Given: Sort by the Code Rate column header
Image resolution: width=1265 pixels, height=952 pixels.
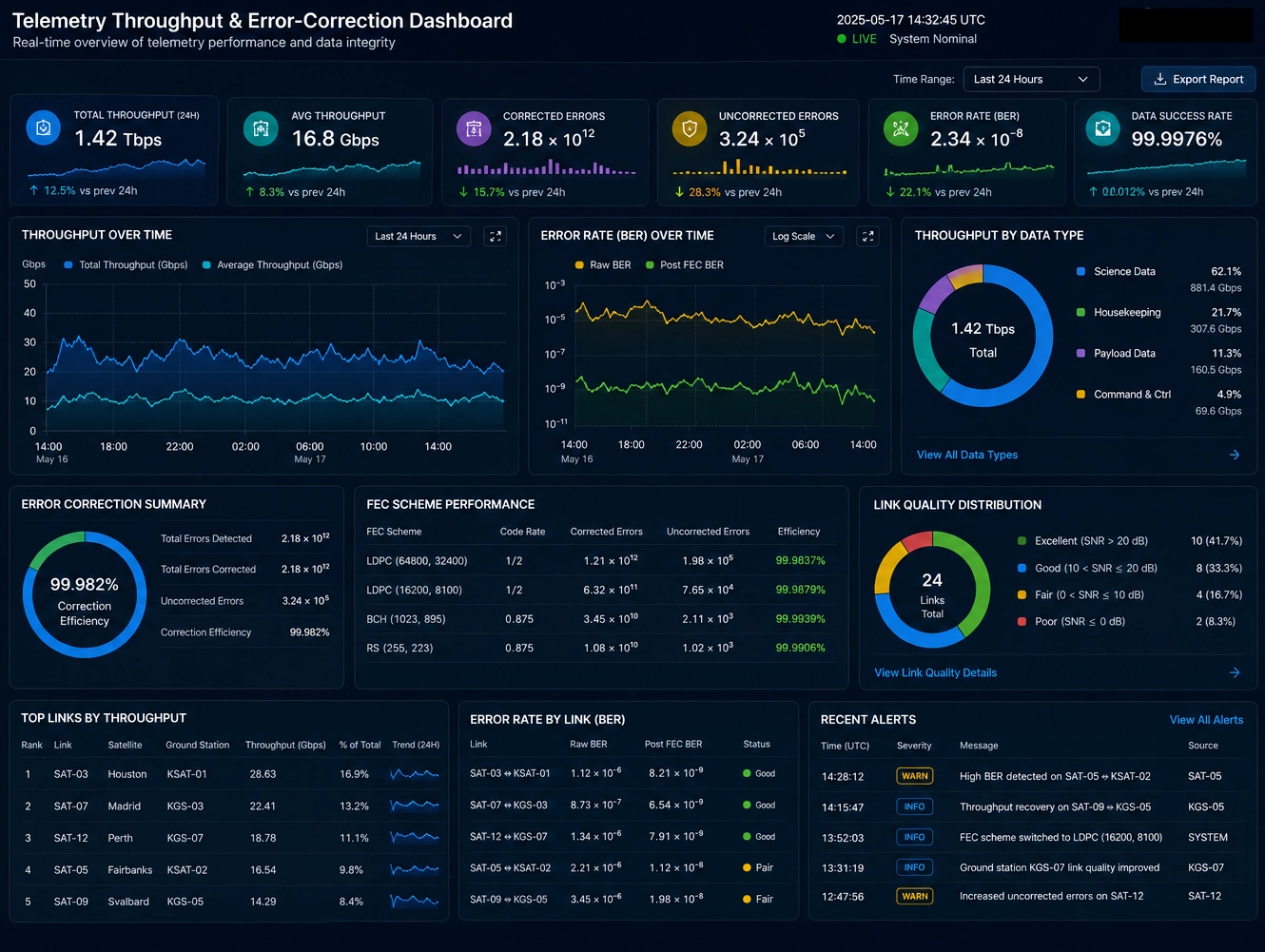Looking at the screenshot, I should (522, 532).
